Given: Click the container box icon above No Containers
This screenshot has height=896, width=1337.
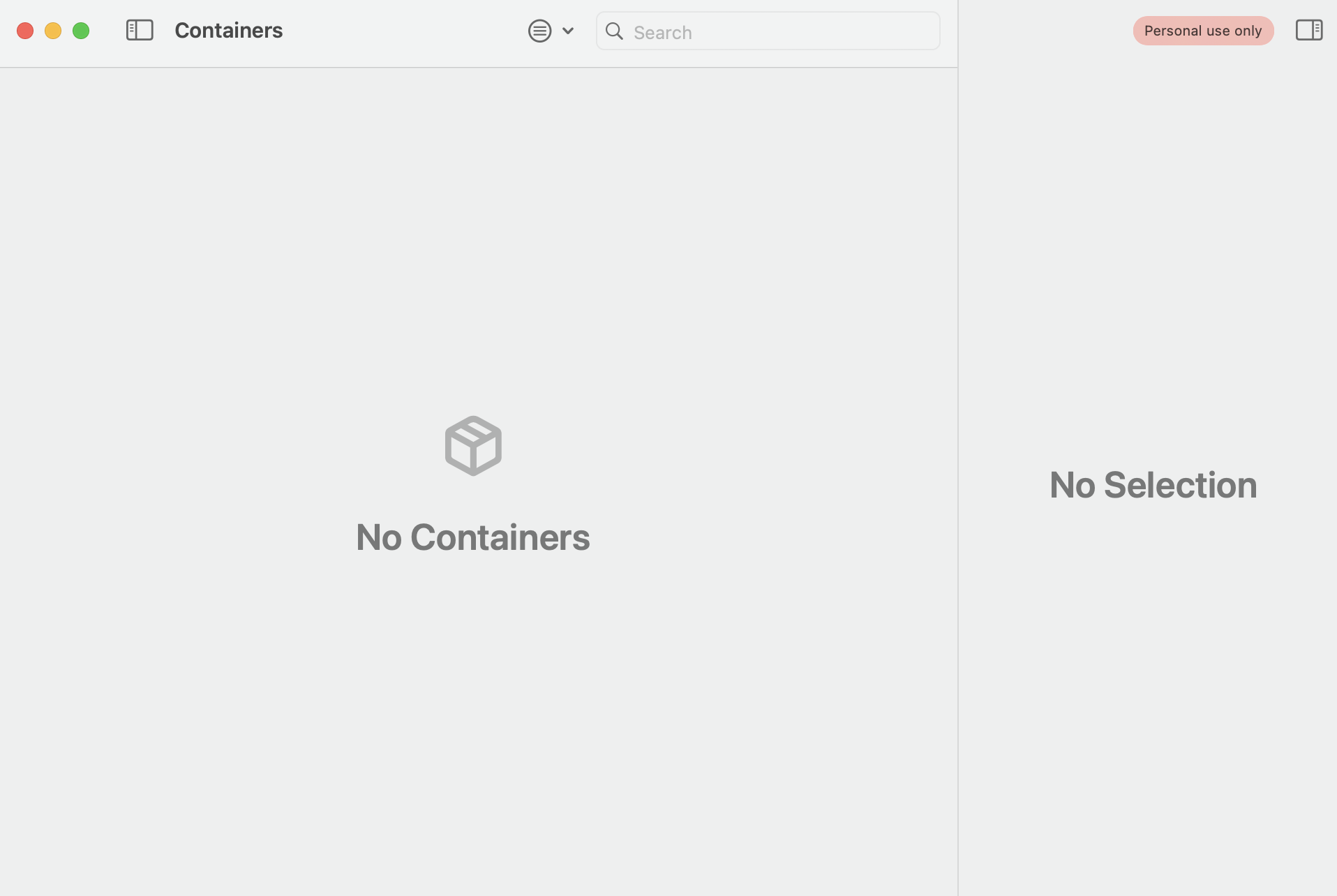Looking at the screenshot, I should (472, 445).
